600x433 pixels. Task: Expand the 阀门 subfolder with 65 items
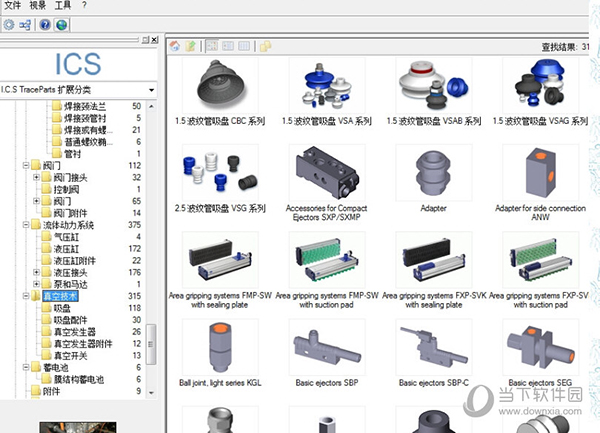point(36,201)
